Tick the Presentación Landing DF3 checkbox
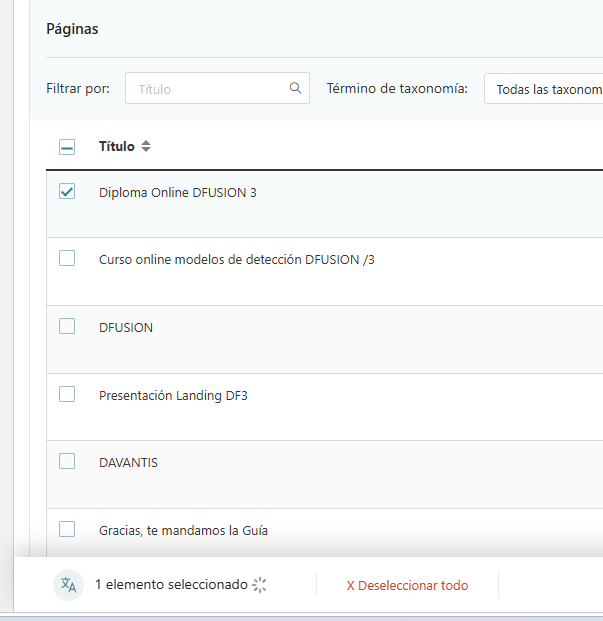603x621 pixels. (67, 394)
